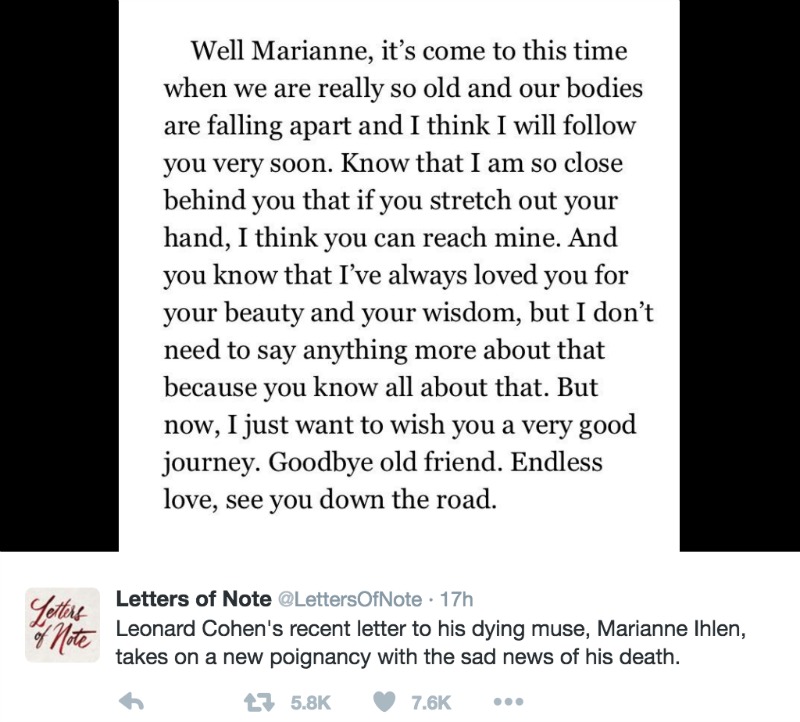800x722 pixels.
Task: Click the name "Marianne Ihlen" in the tweet
Action: tap(671, 629)
